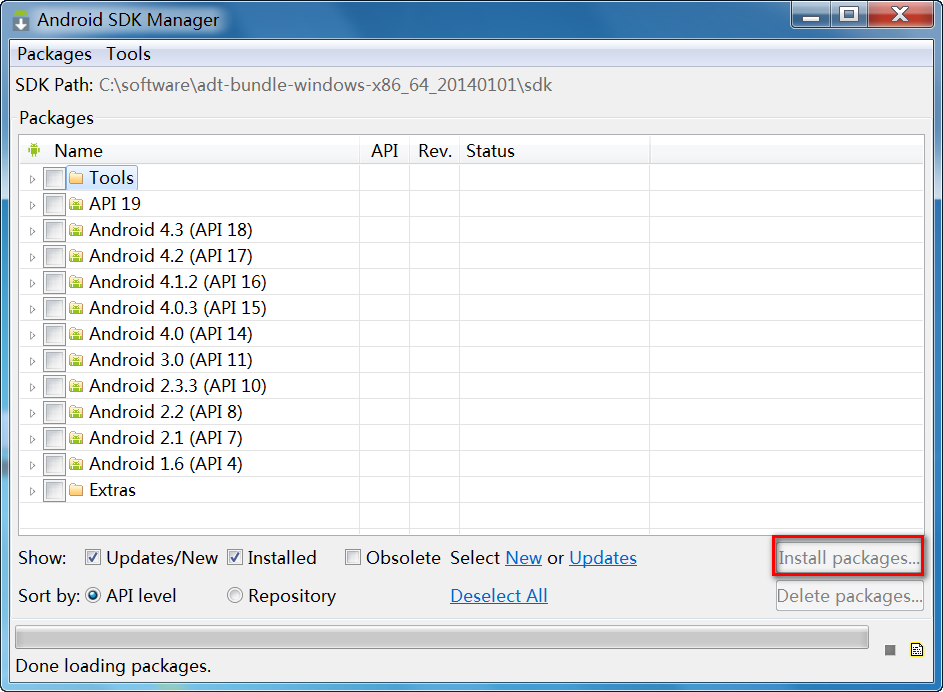The height and width of the screenshot is (692, 943).
Task: Check the Tools package checkbox
Action: [x=54, y=179]
